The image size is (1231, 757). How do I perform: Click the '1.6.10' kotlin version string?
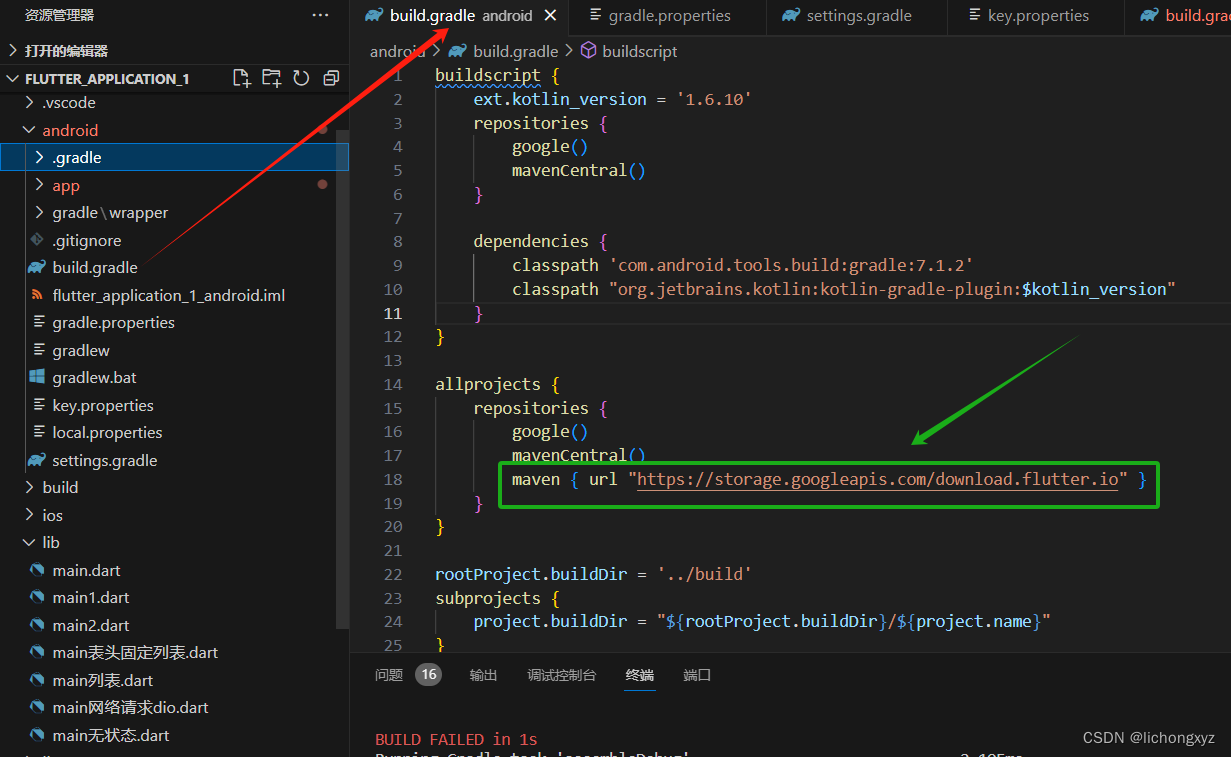(714, 99)
